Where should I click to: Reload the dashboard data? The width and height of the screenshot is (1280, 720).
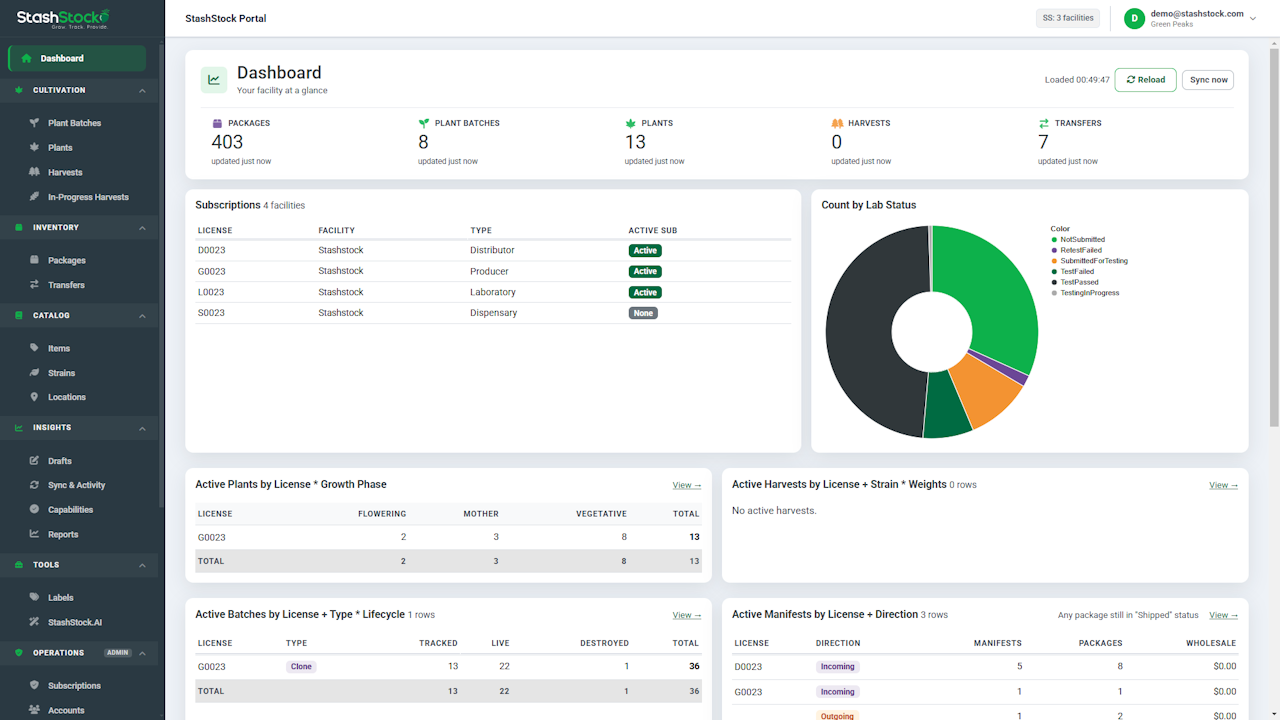coord(1145,80)
